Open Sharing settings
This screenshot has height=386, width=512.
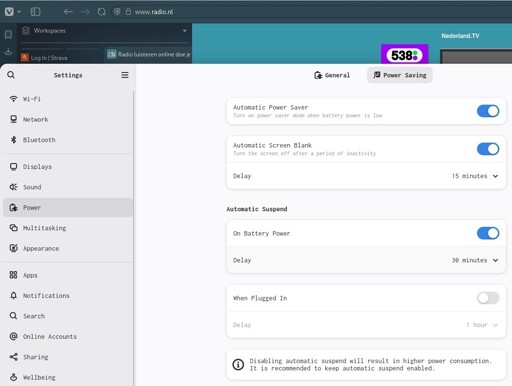tap(68, 357)
